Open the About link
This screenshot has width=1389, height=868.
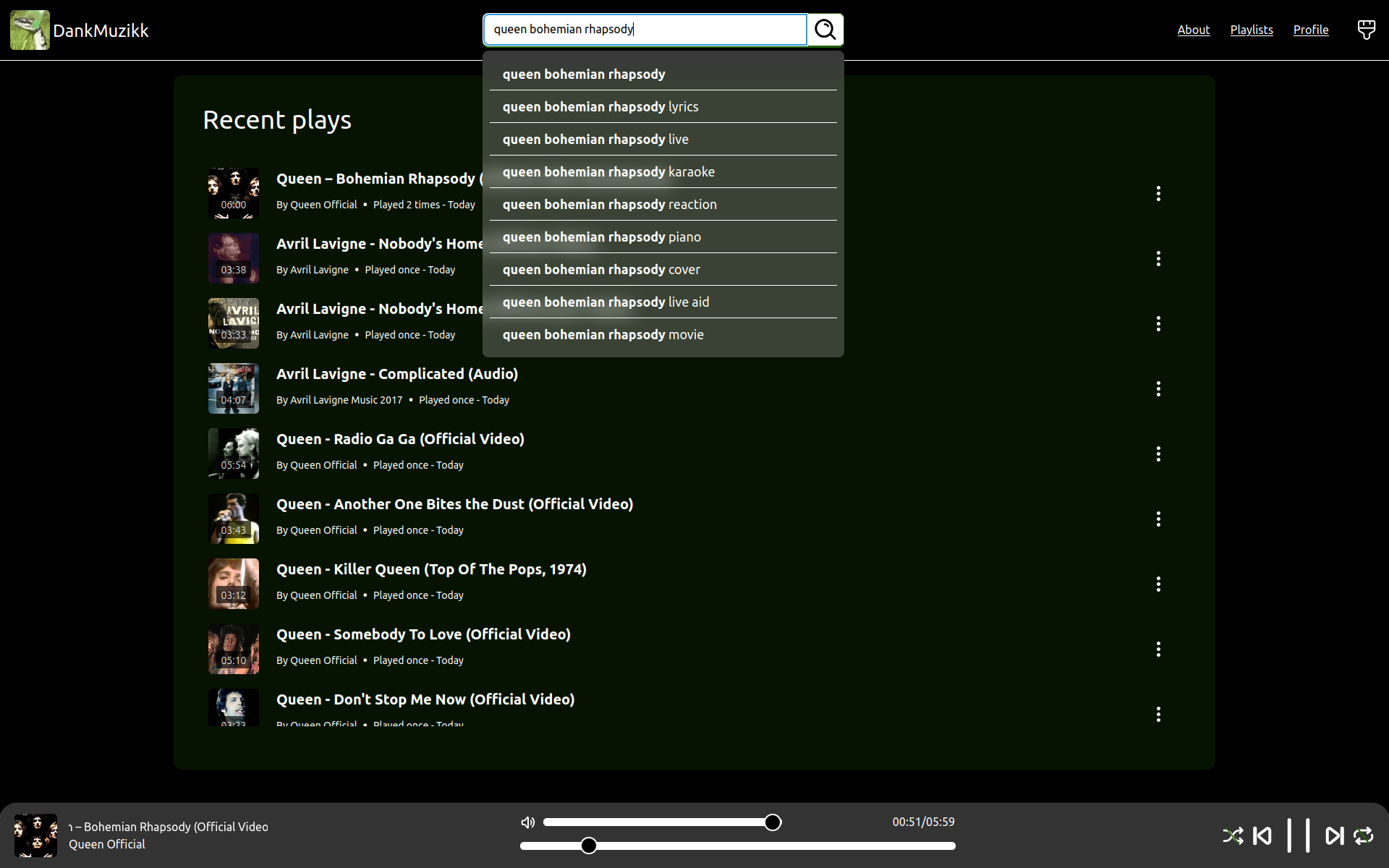(1193, 30)
